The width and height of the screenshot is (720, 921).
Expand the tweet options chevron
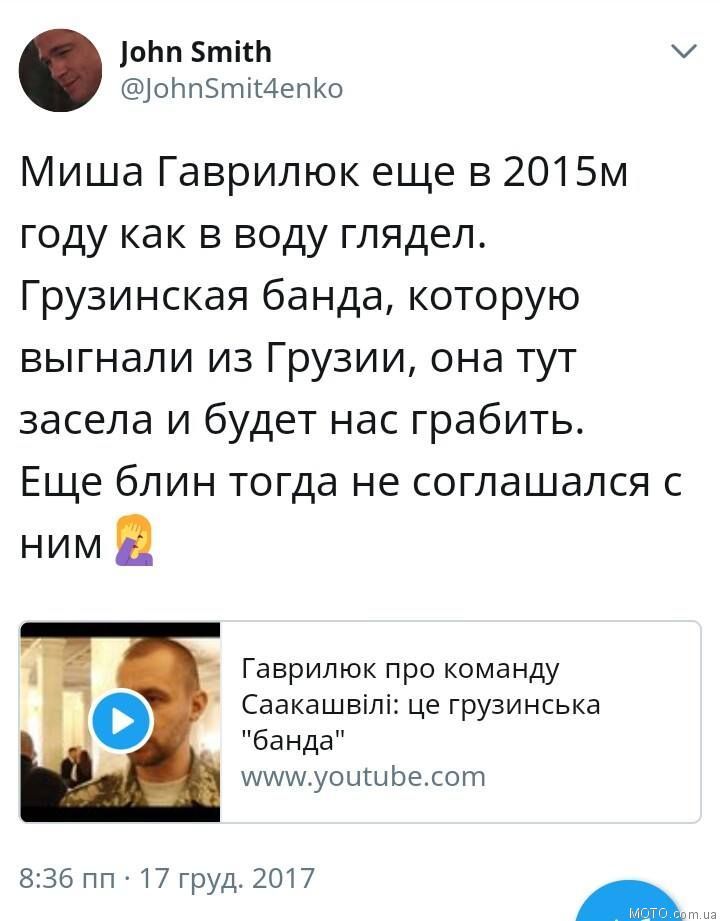pos(684,51)
